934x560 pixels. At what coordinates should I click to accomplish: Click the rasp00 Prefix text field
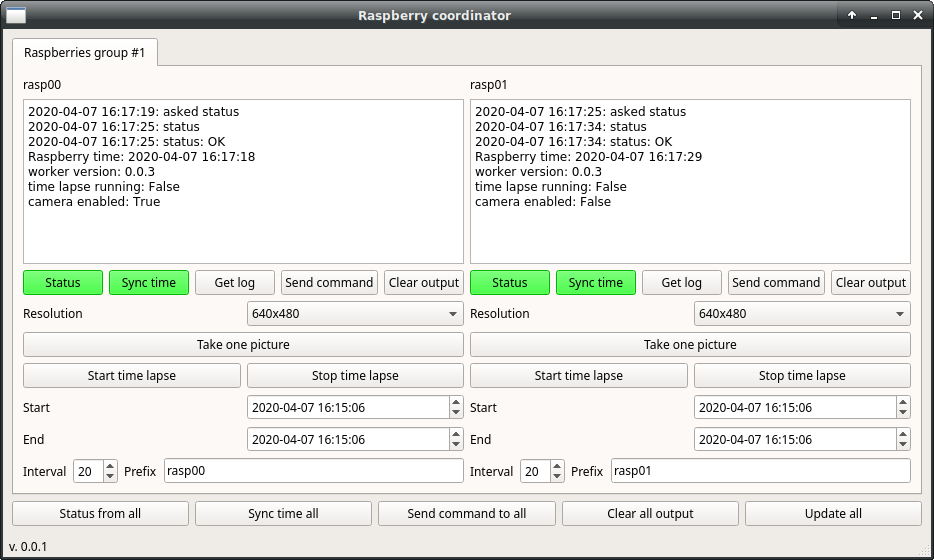coord(313,471)
